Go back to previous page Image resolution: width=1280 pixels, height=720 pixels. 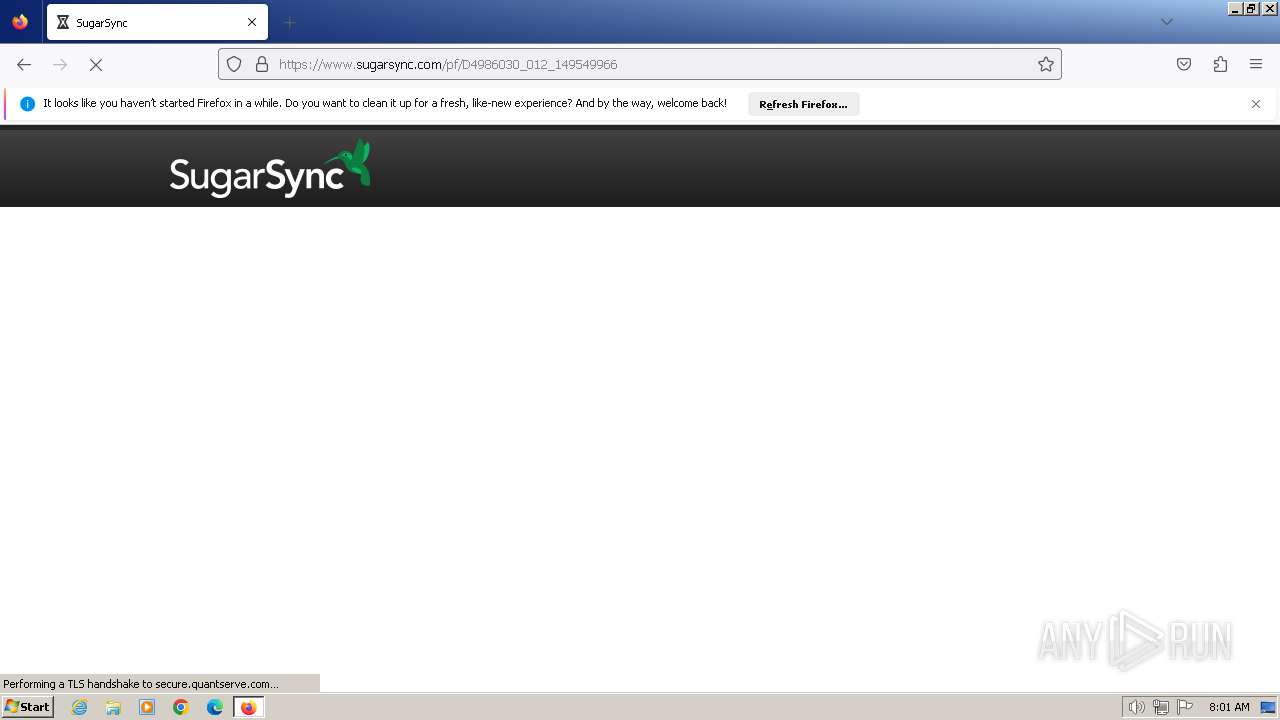click(24, 64)
